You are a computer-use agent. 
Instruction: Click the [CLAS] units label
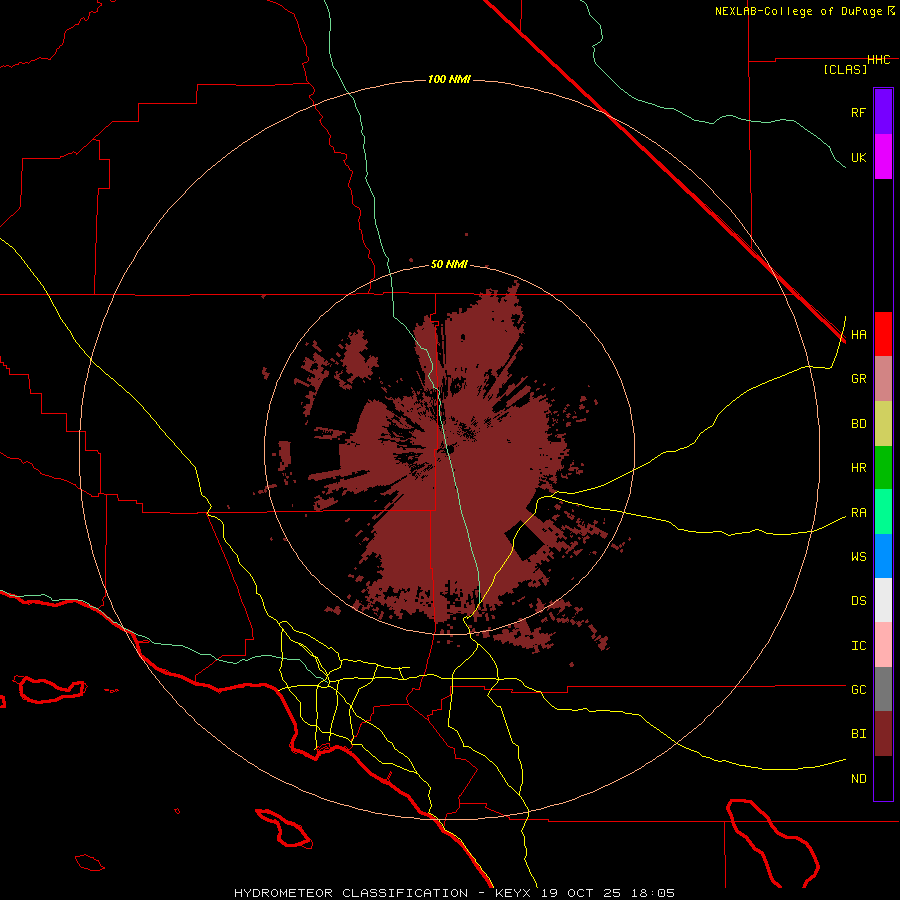coord(845,69)
